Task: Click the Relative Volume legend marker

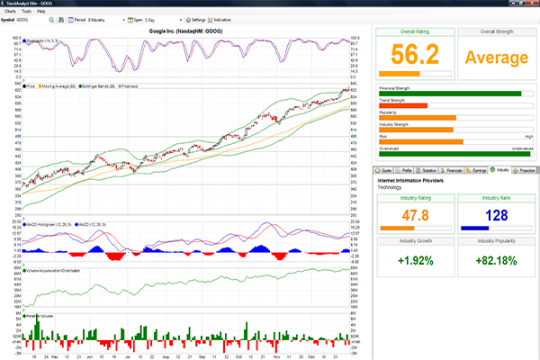Action: pyautogui.click(x=24, y=316)
